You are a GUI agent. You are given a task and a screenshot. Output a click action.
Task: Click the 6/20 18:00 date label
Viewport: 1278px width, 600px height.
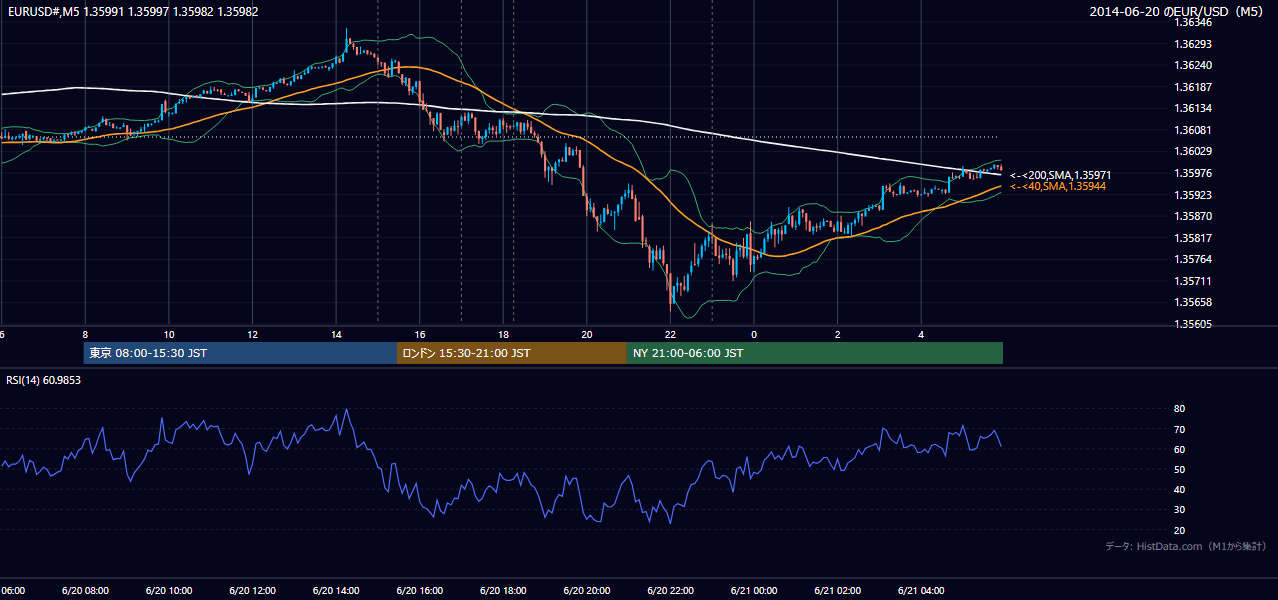click(503, 590)
